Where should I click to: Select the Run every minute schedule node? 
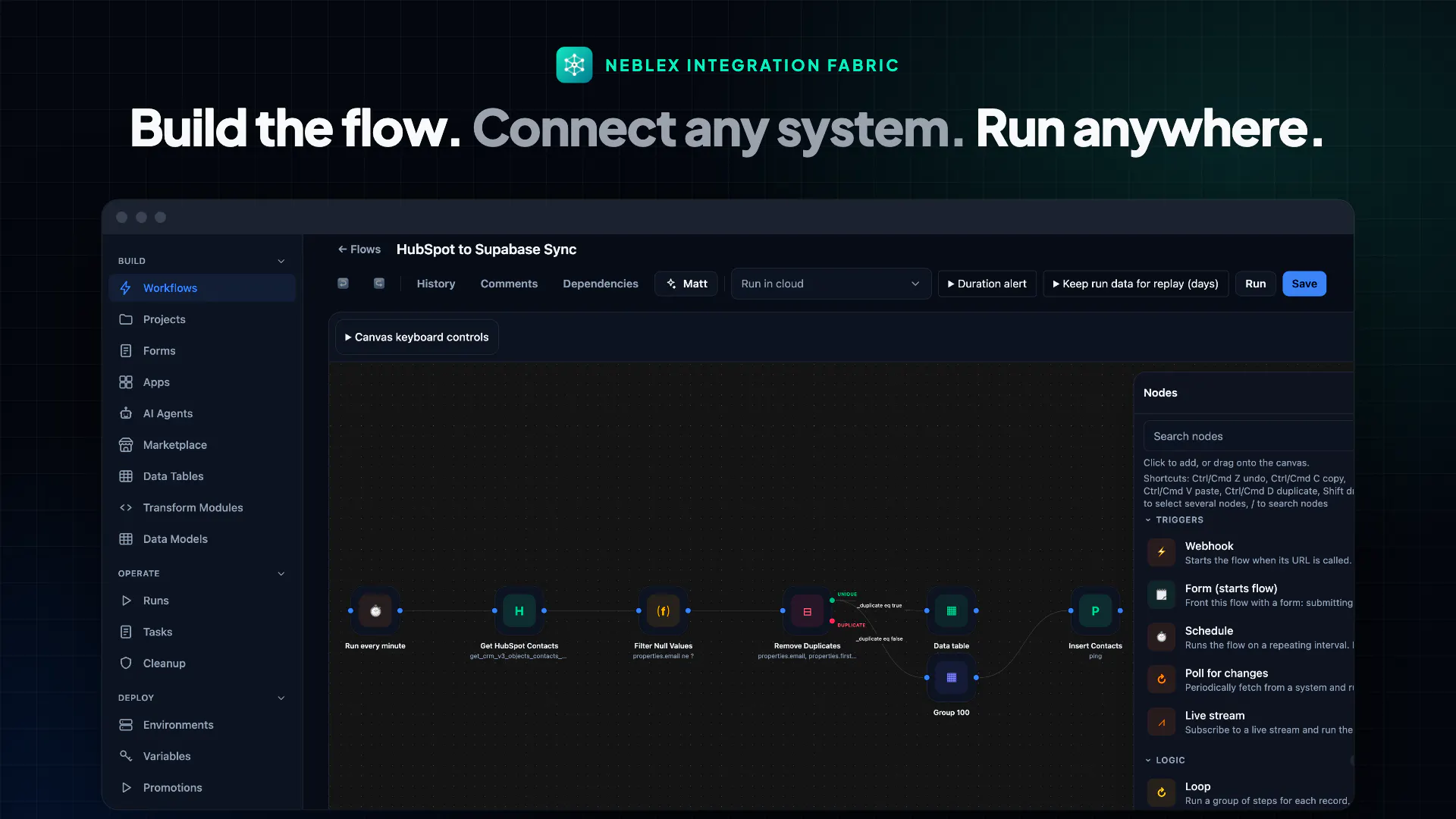point(375,611)
